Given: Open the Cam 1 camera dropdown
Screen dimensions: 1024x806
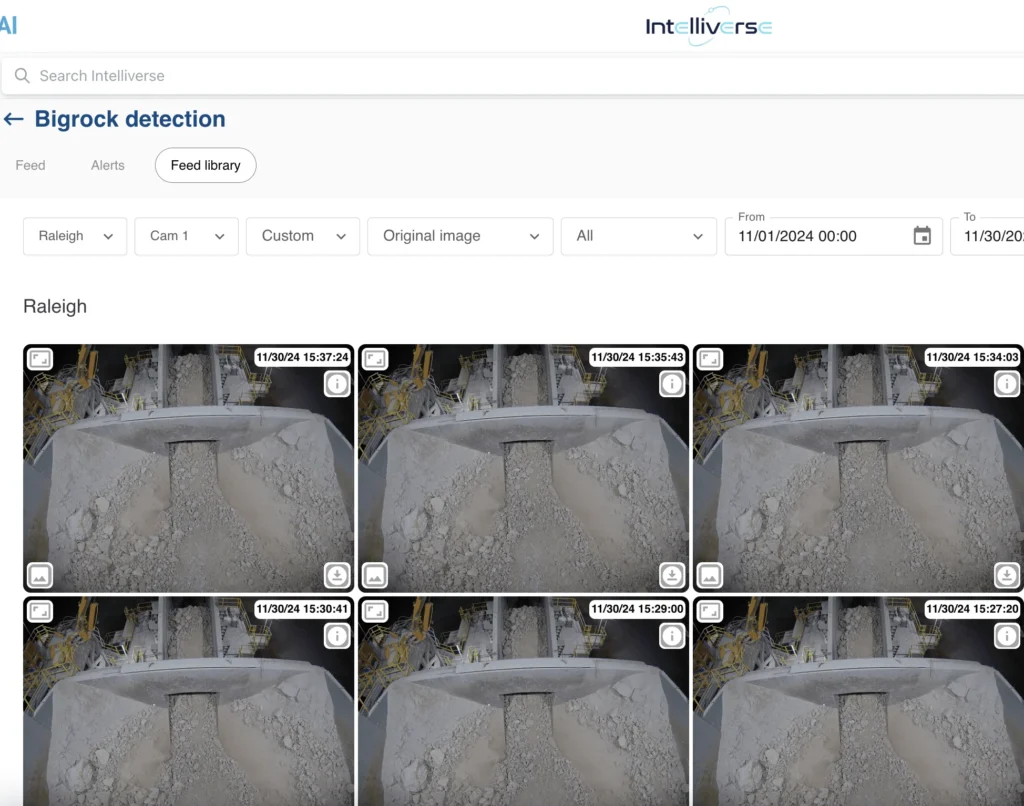Looking at the screenshot, I should [x=186, y=236].
